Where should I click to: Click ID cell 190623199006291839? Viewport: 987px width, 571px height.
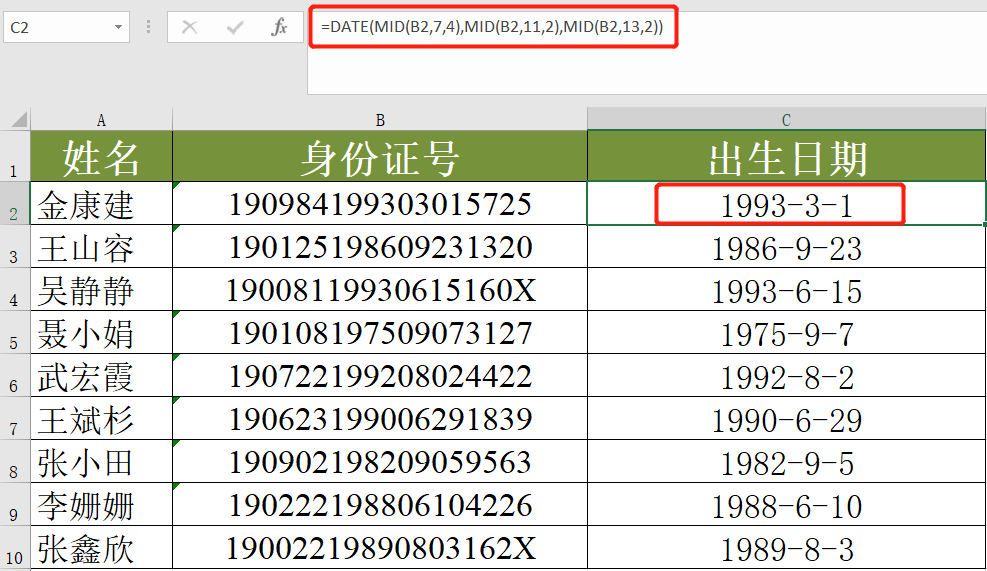click(380, 418)
